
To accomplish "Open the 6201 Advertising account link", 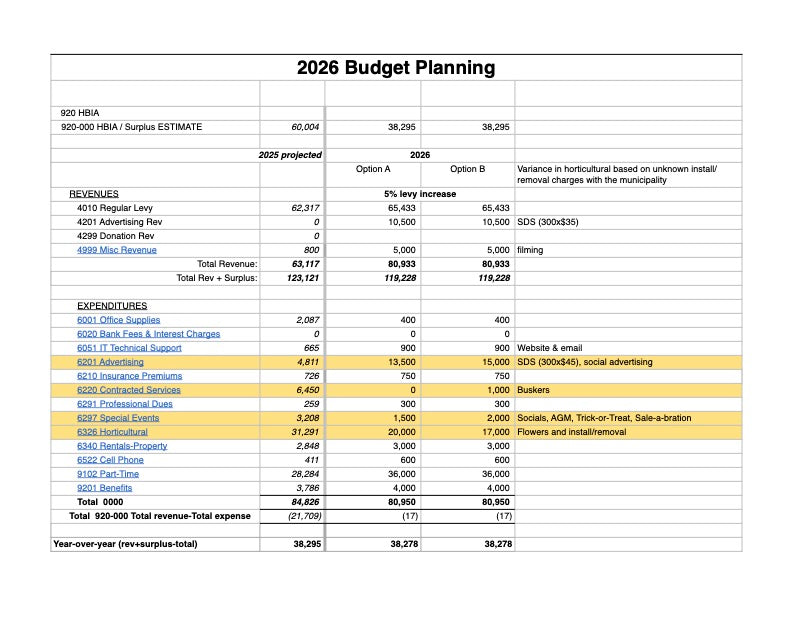I will [x=110, y=362].
